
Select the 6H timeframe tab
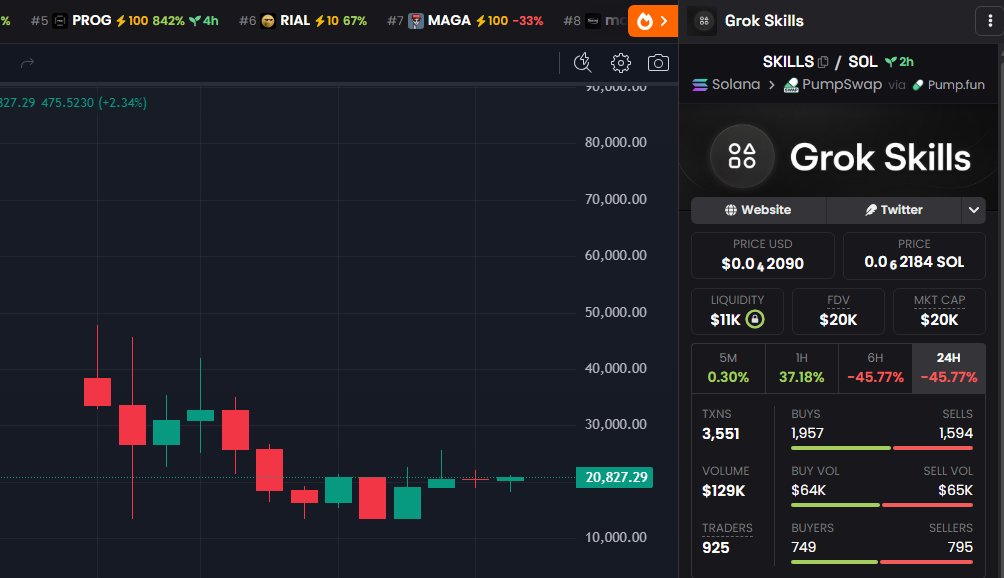tap(875, 368)
